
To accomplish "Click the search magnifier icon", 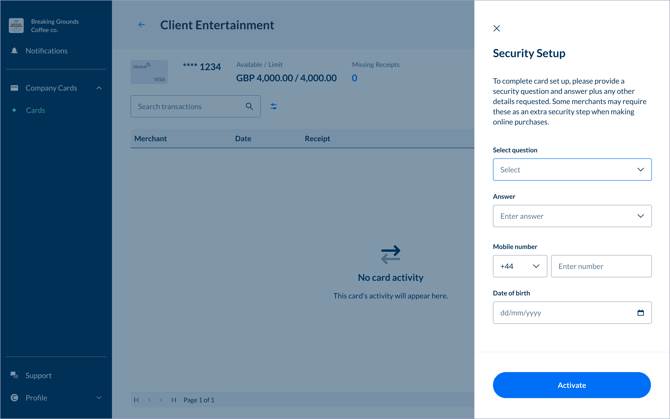I will (249, 106).
